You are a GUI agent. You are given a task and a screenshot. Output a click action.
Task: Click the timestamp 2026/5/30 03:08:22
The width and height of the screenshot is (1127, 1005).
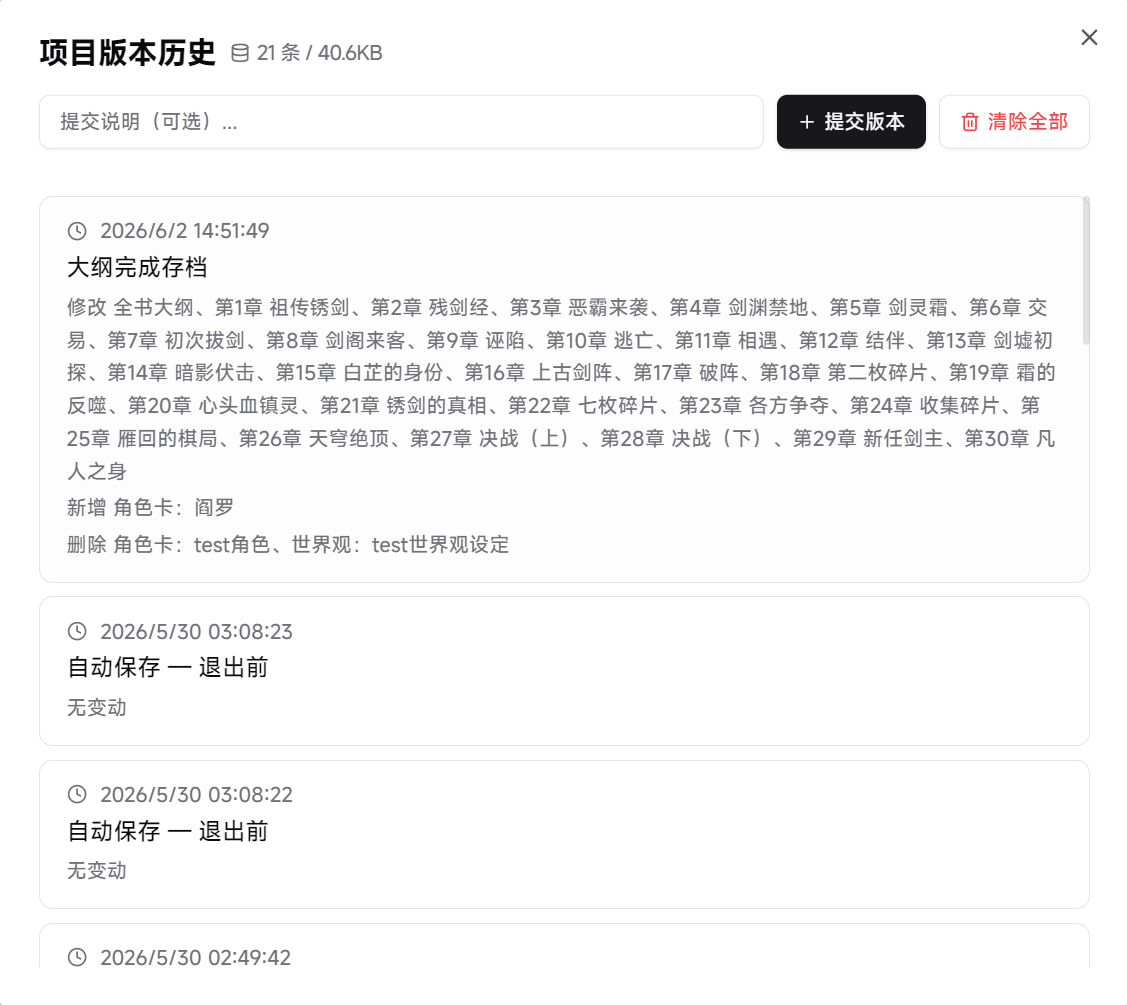click(x=196, y=794)
